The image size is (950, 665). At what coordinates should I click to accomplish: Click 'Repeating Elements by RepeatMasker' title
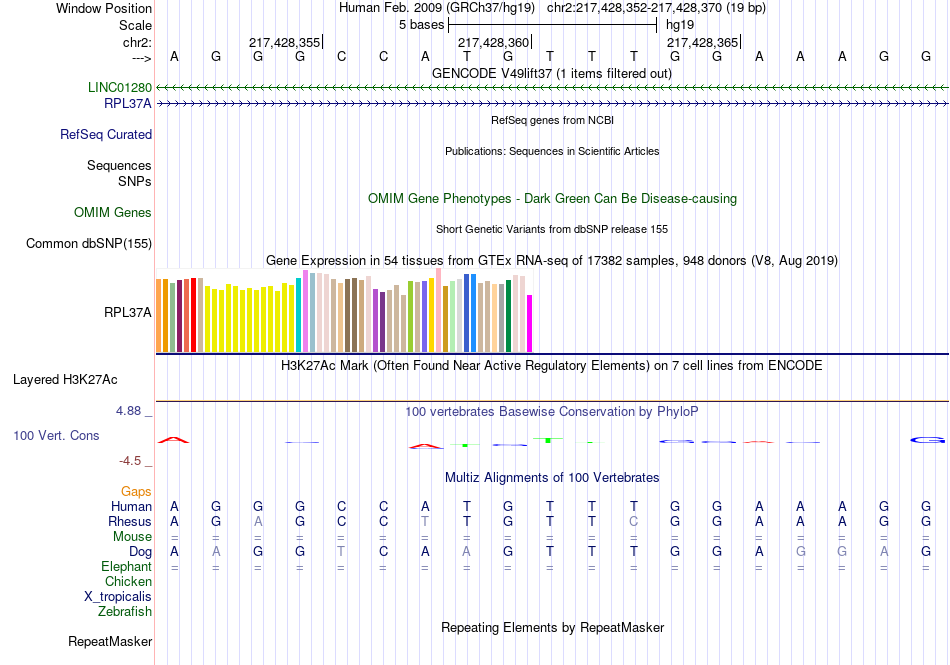pos(552,628)
